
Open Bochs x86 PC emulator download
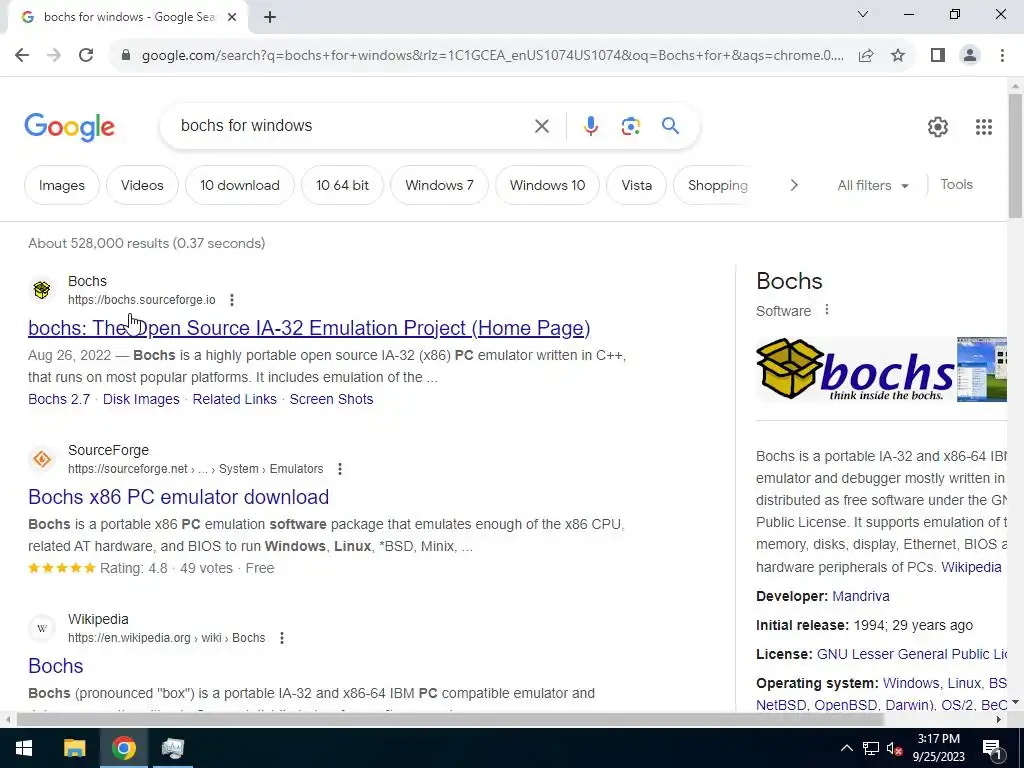coord(178,497)
